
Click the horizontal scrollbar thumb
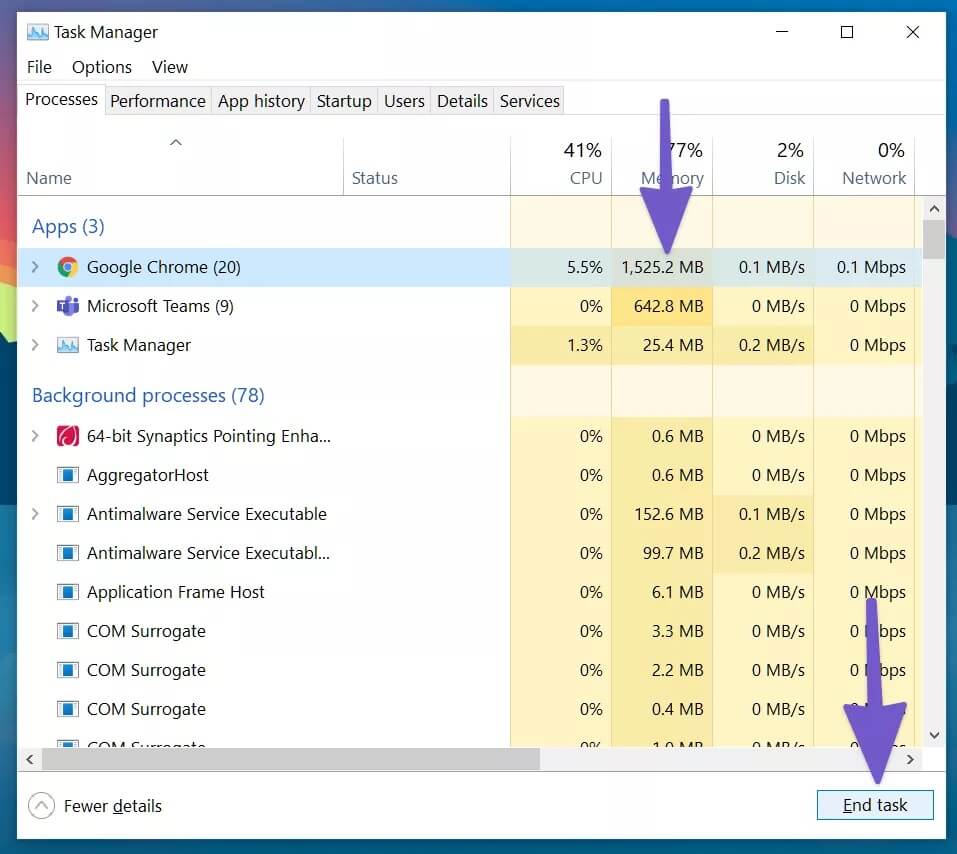click(x=291, y=759)
